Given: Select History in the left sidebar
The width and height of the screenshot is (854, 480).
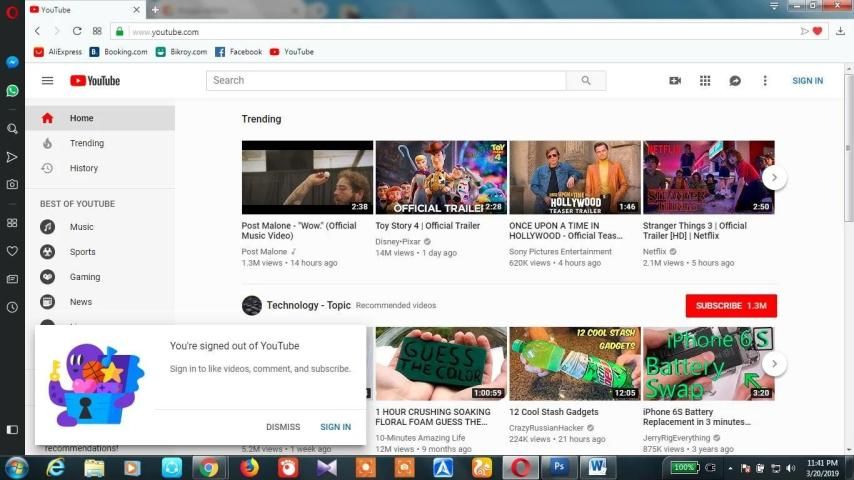Looking at the screenshot, I should 84,168.
